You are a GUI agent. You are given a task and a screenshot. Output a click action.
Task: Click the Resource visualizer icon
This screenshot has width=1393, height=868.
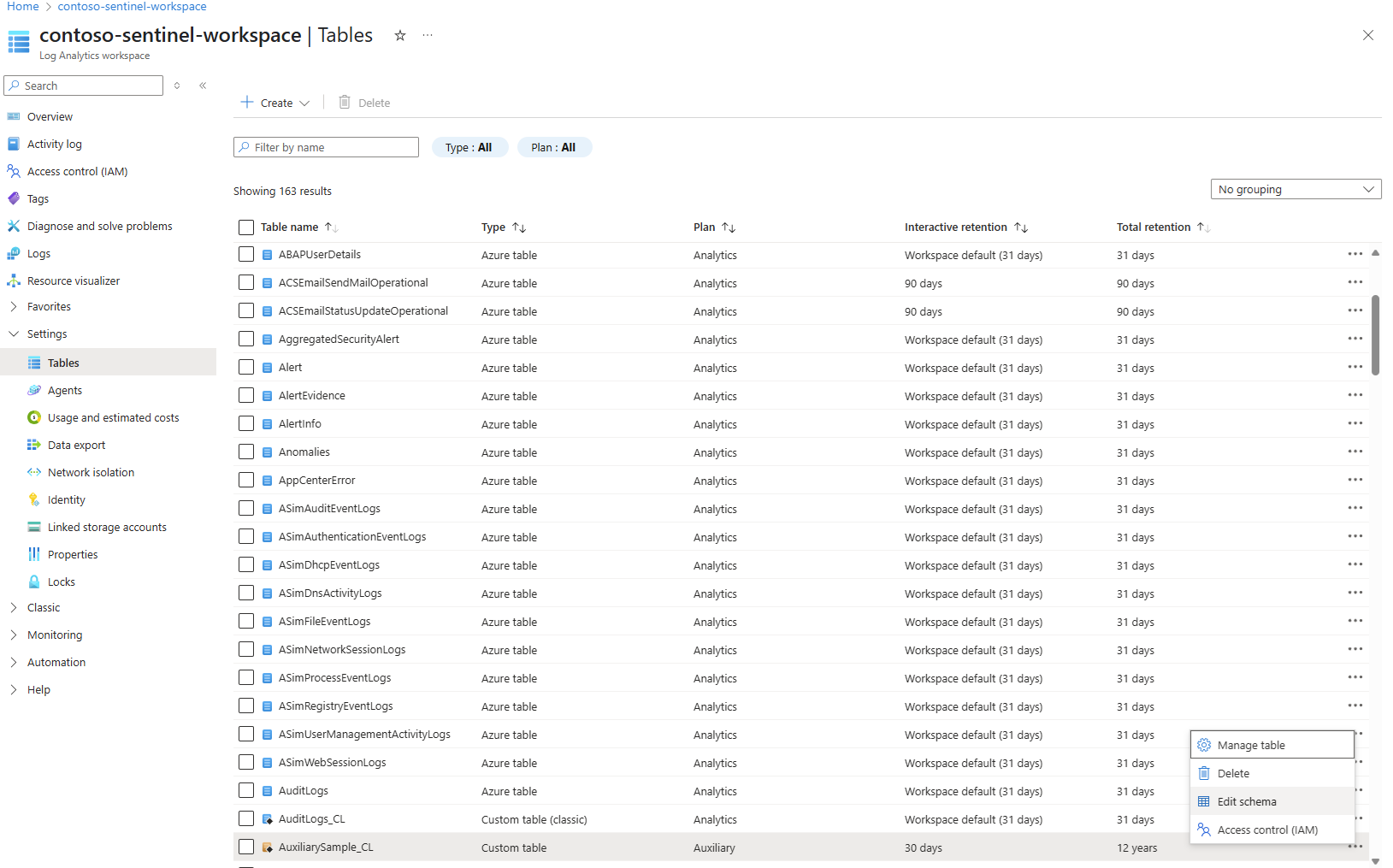pos(14,280)
